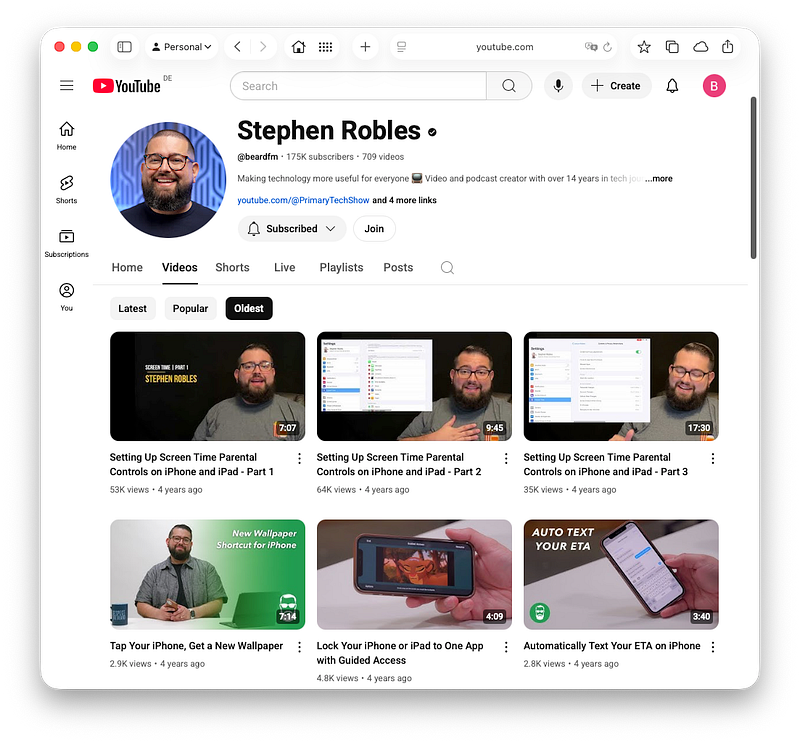Toggle the Safari sidebar icon
Image resolution: width=800 pixels, height=743 pixels.
124,47
